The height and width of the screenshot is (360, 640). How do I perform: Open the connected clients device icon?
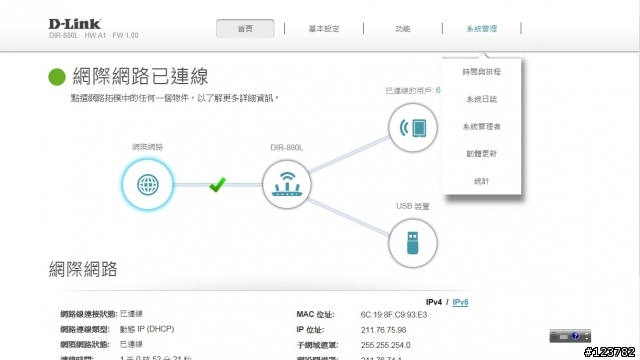point(413,128)
